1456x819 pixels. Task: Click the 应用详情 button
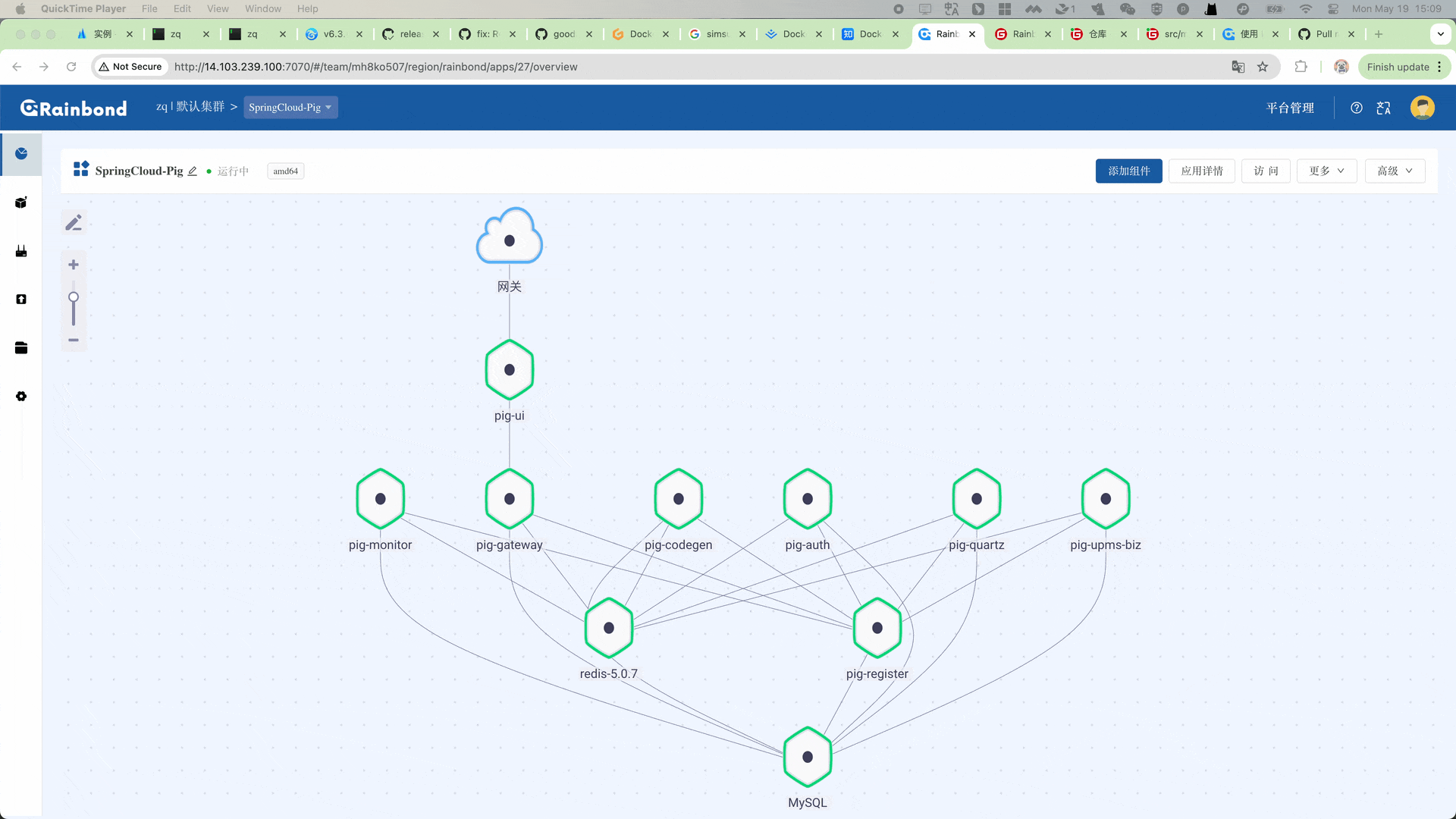coord(1202,171)
